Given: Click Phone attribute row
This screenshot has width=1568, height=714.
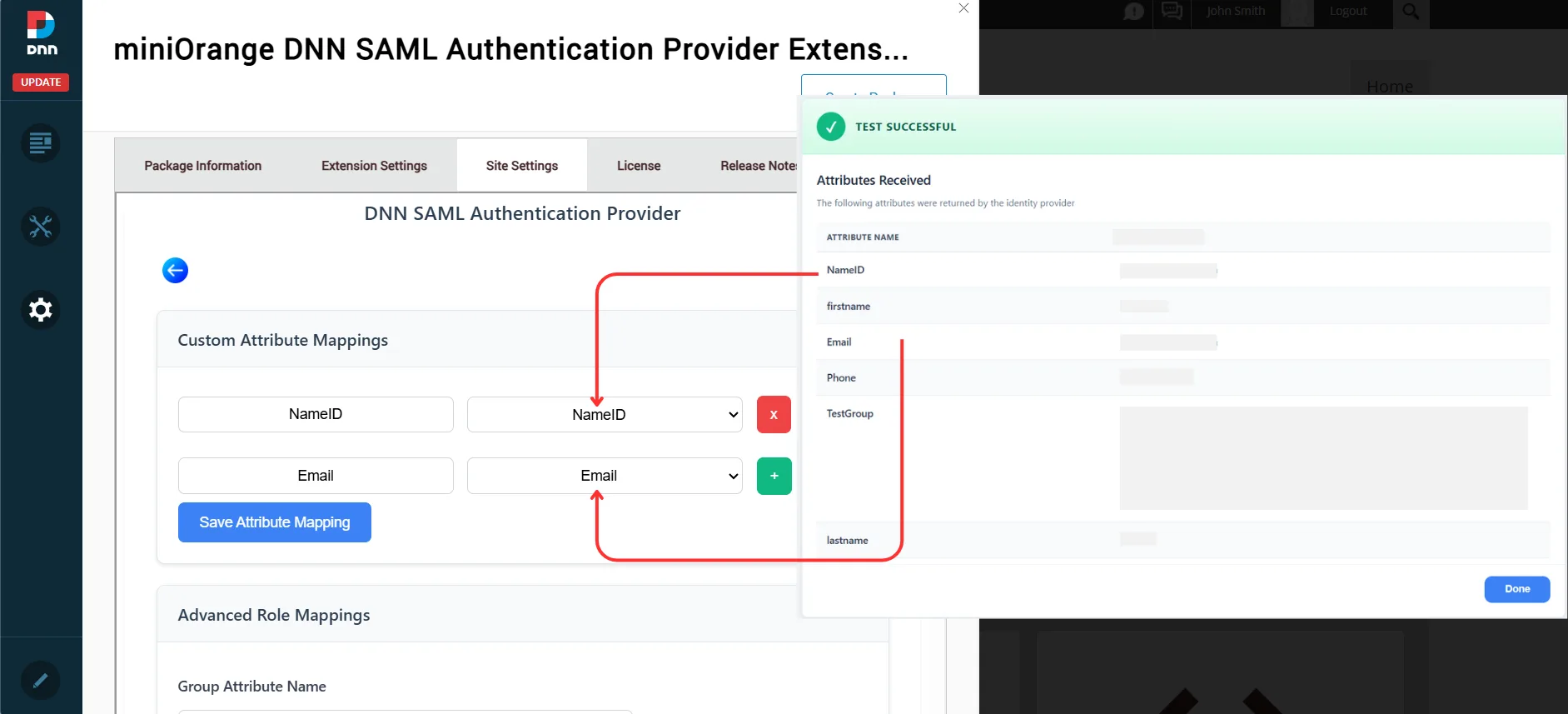Looking at the screenshot, I should click(x=1182, y=377).
